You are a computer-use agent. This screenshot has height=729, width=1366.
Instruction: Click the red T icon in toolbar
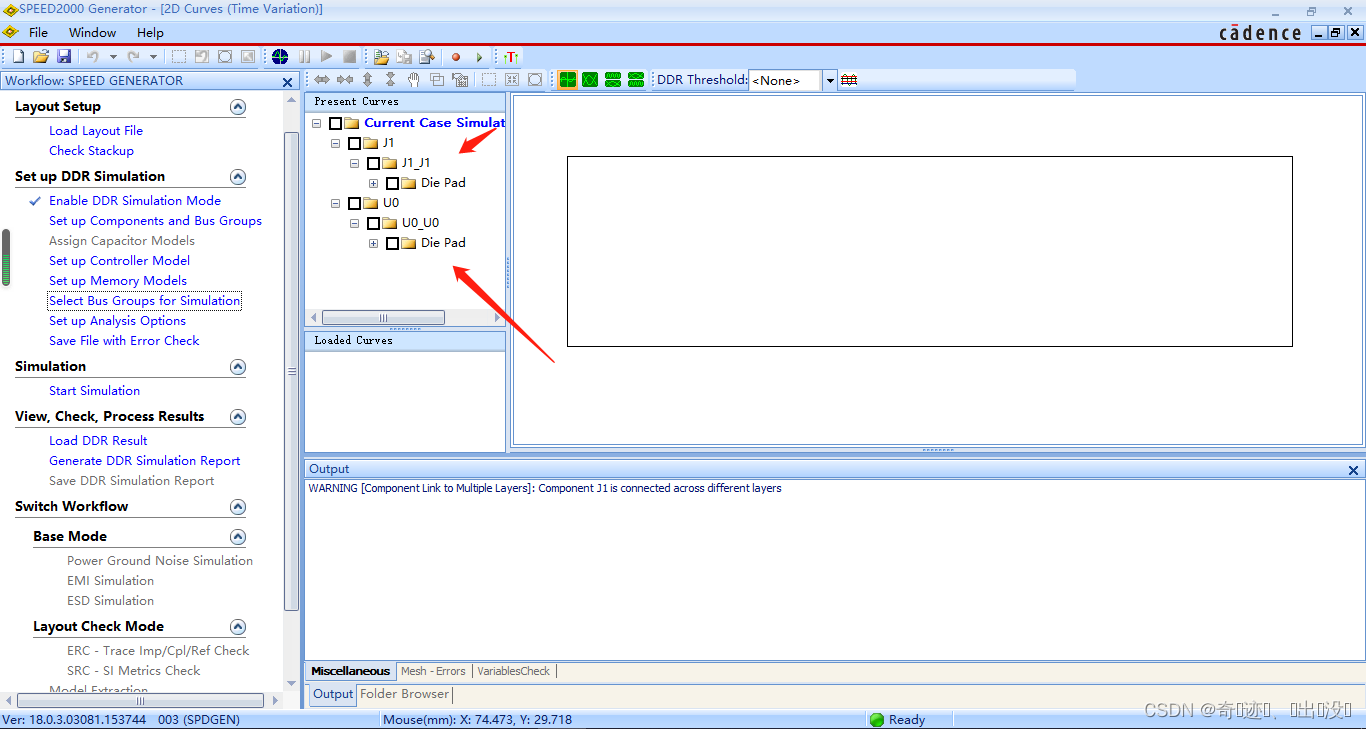pos(511,57)
